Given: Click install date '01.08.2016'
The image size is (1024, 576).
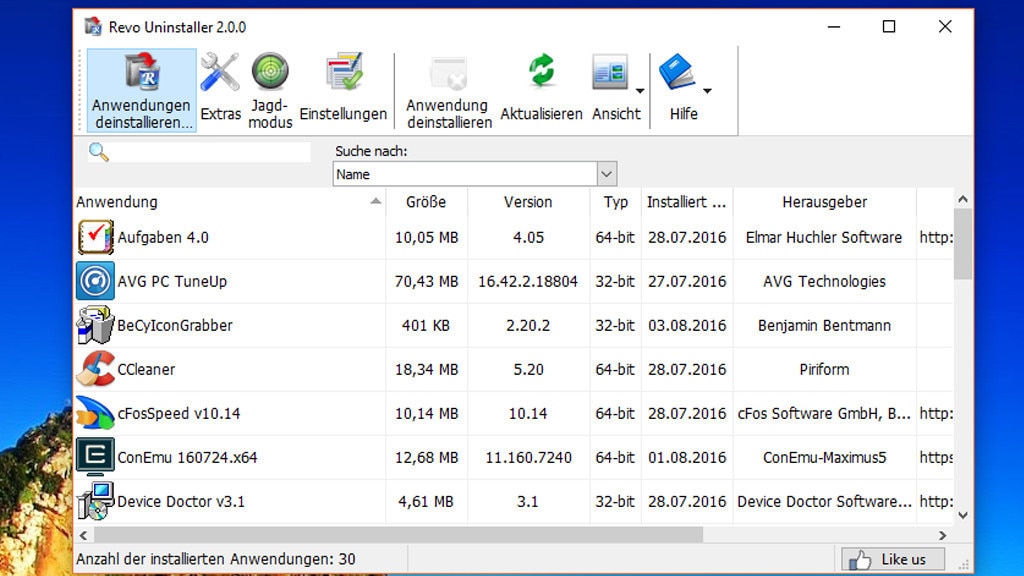Looking at the screenshot, I should click(x=687, y=457).
